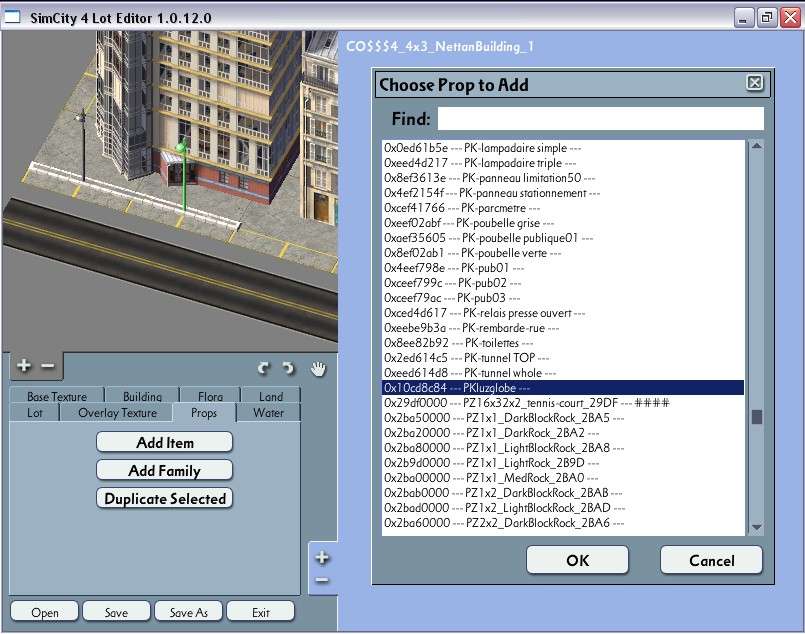Select PK-poubelle verte prop
The width and height of the screenshot is (805, 634).
point(563,253)
